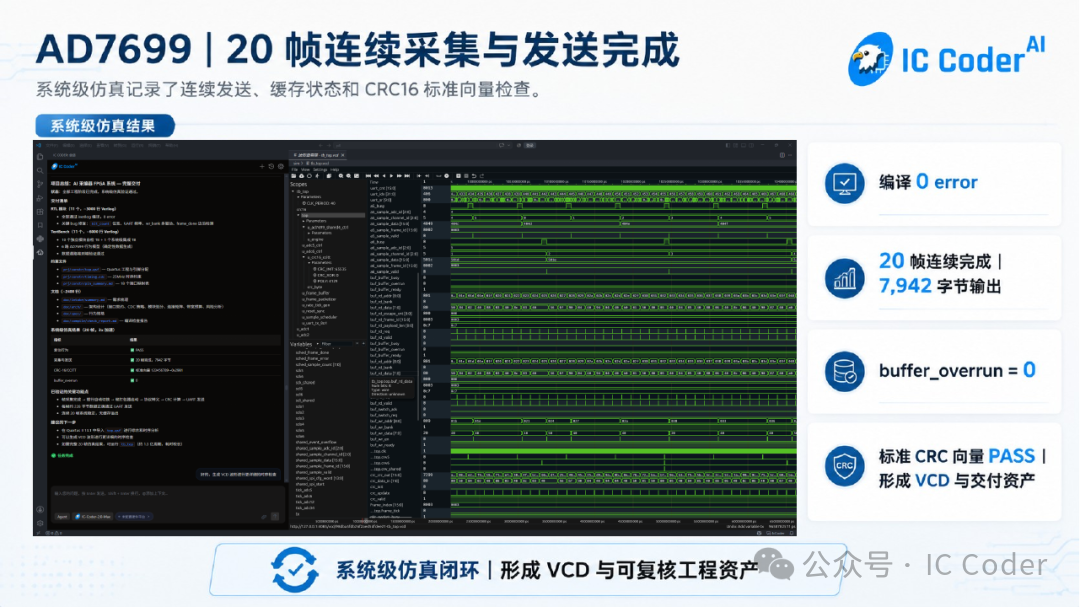The width and height of the screenshot is (1080, 607).
Task: Open the Help menu in the waveform viewer
Action: [335, 169]
